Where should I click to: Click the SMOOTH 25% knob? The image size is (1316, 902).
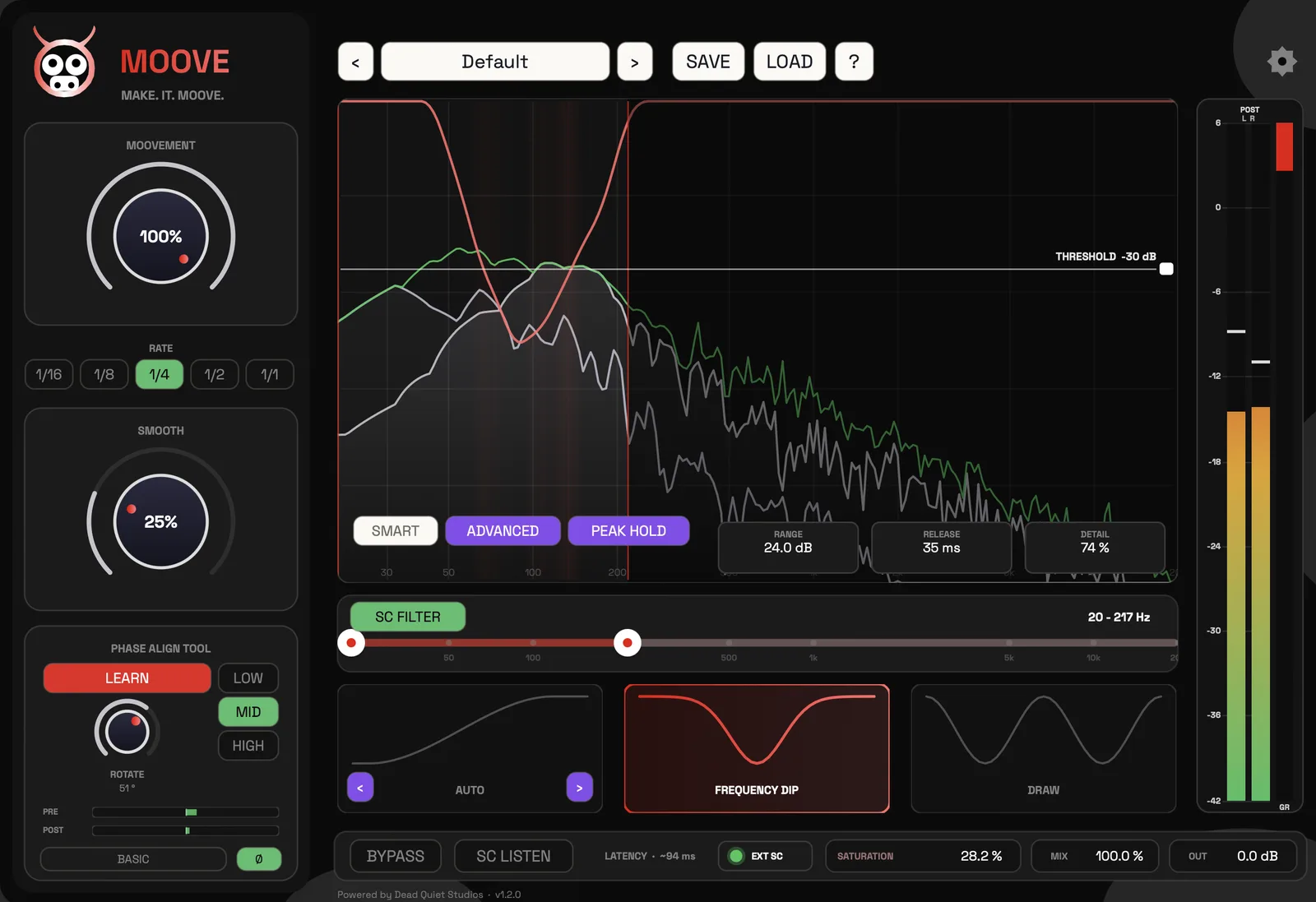tap(161, 521)
